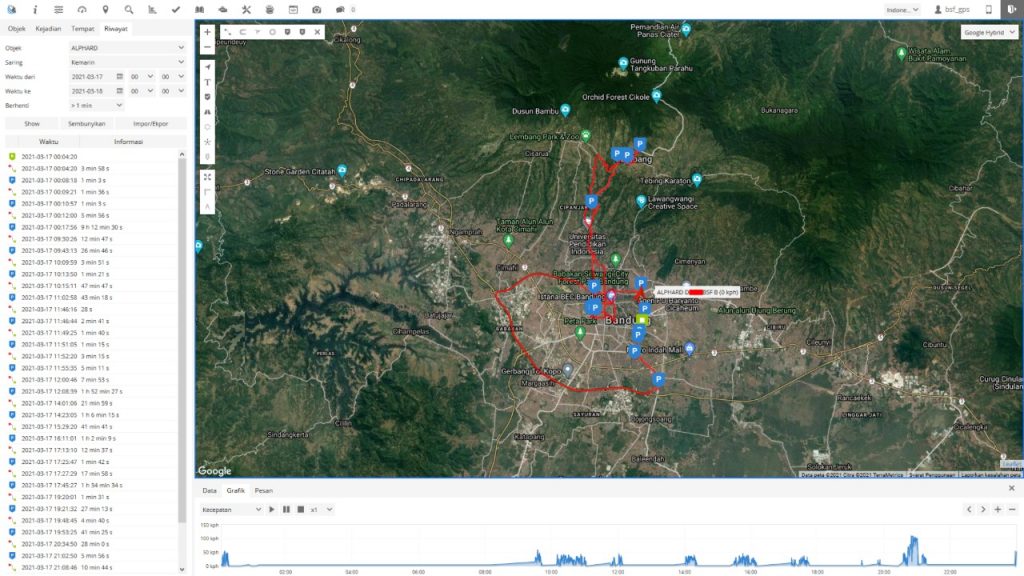Expand the Saring filter dropdown showing Kemarin
1024x576 pixels.
coord(126,62)
